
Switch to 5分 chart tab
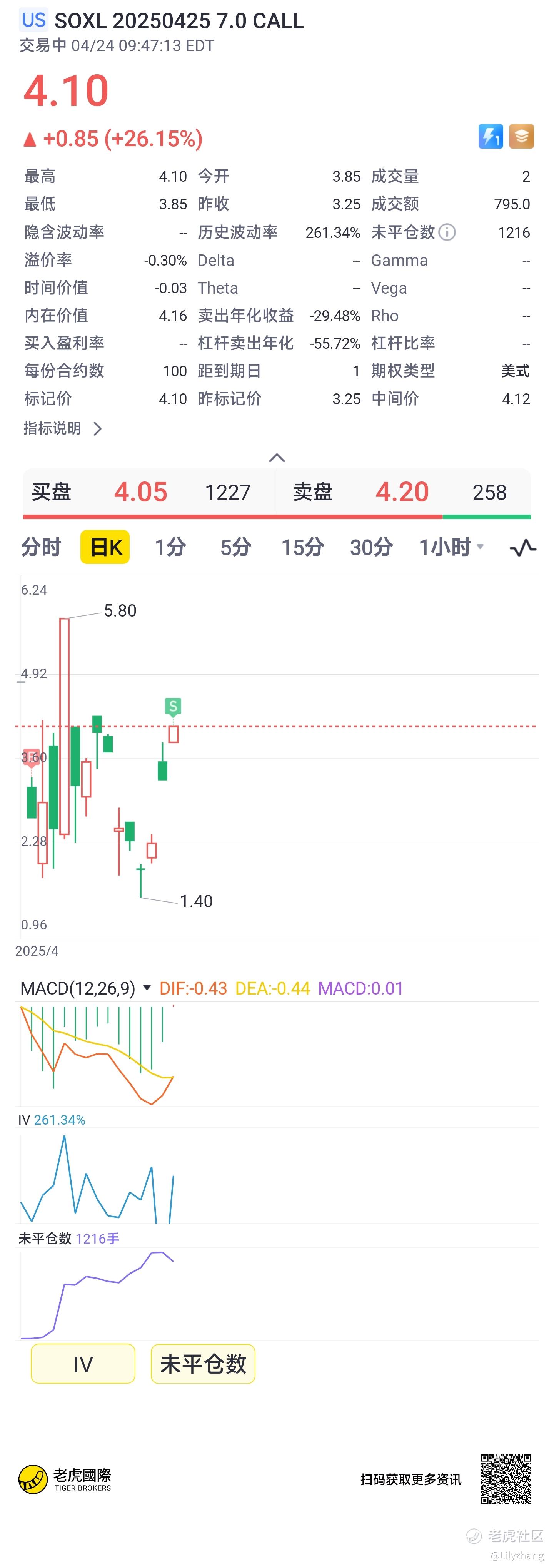(x=236, y=547)
